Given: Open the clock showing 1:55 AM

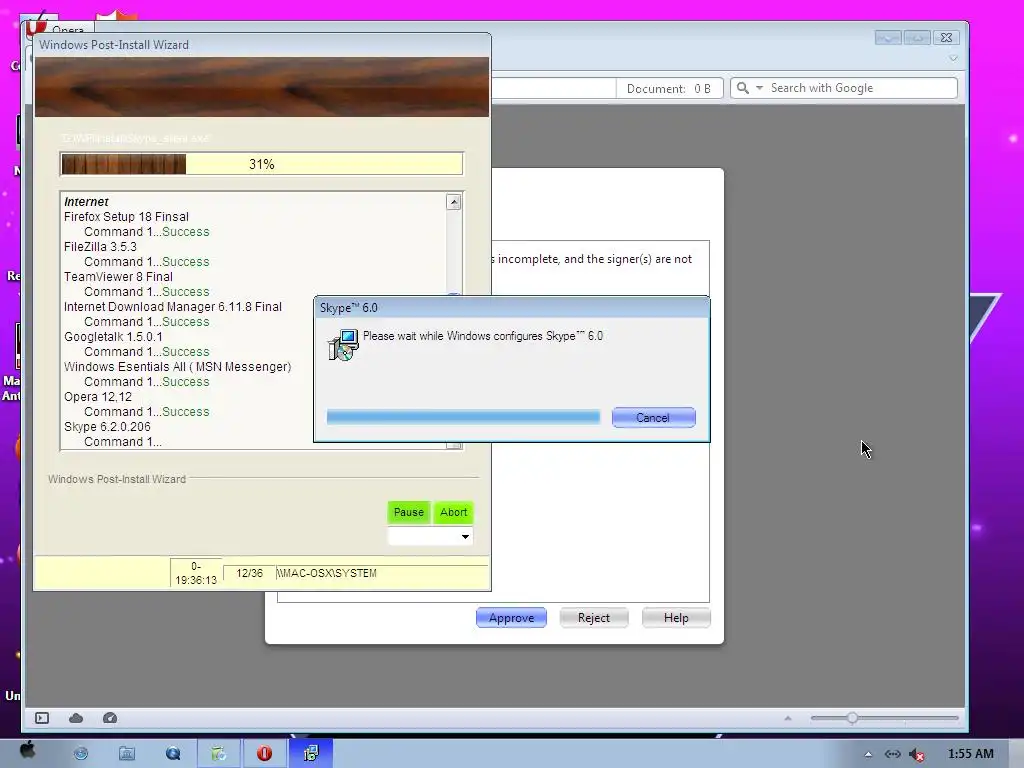Looking at the screenshot, I should coord(970,754).
